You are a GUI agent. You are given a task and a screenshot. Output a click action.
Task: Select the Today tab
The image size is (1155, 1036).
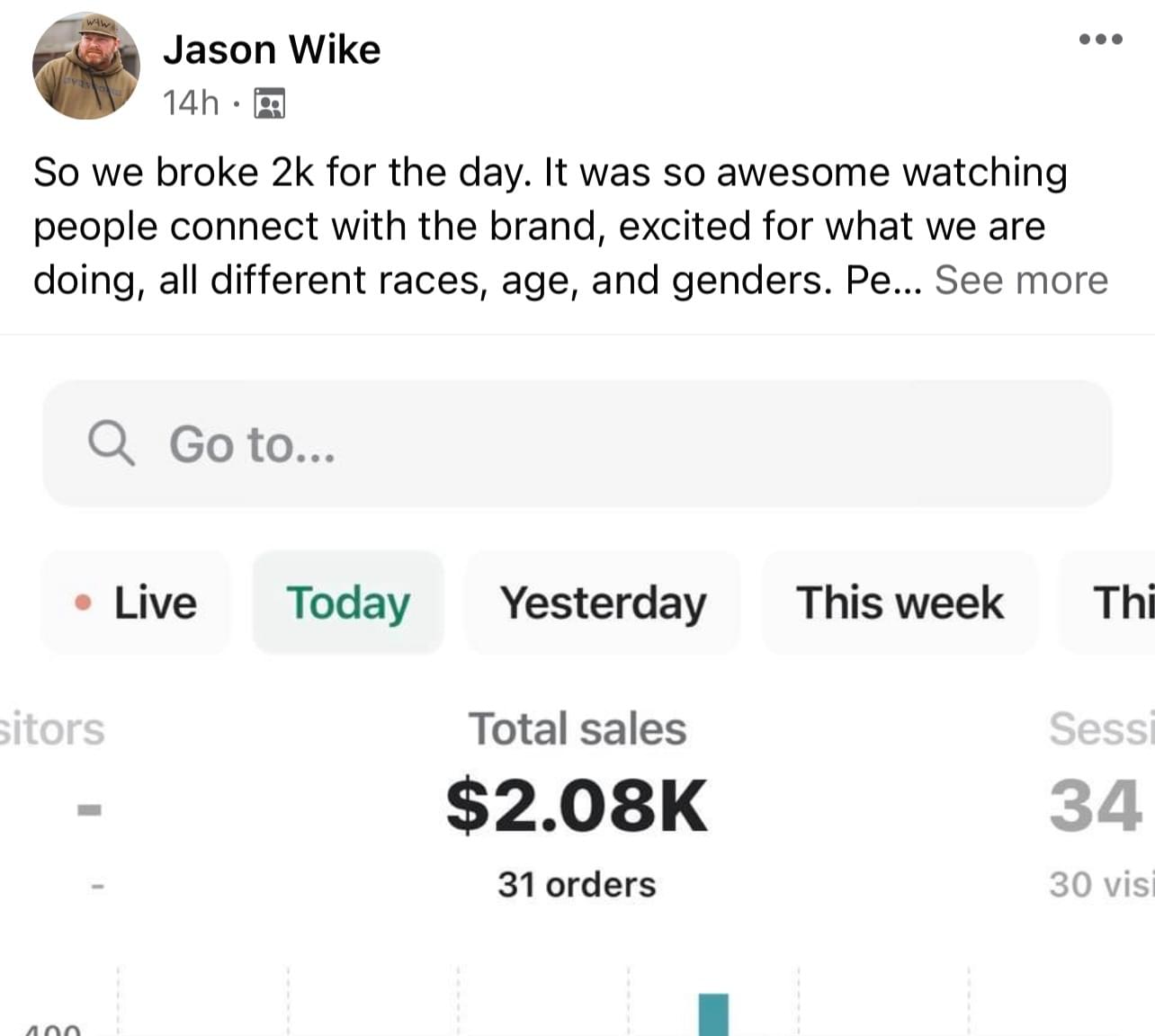(x=348, y=603)
